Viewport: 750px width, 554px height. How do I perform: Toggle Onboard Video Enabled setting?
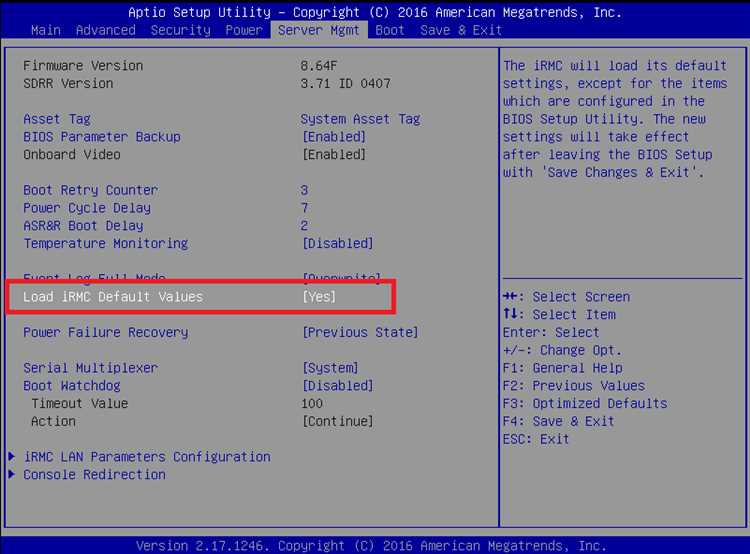click(x=334, y=155)
